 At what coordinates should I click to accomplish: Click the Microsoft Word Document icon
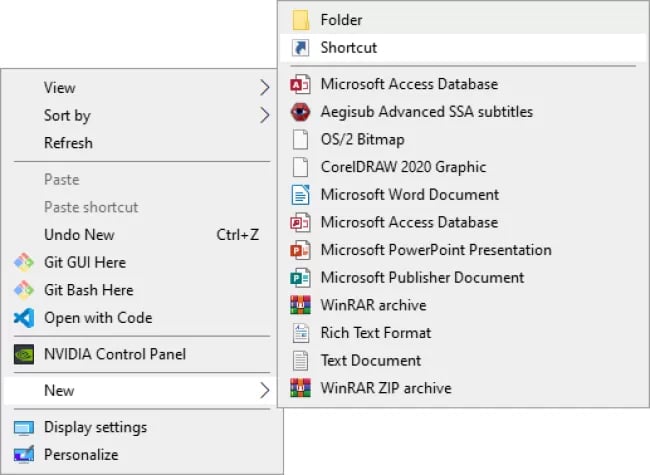pyautogui.click(x=301, y=195)
